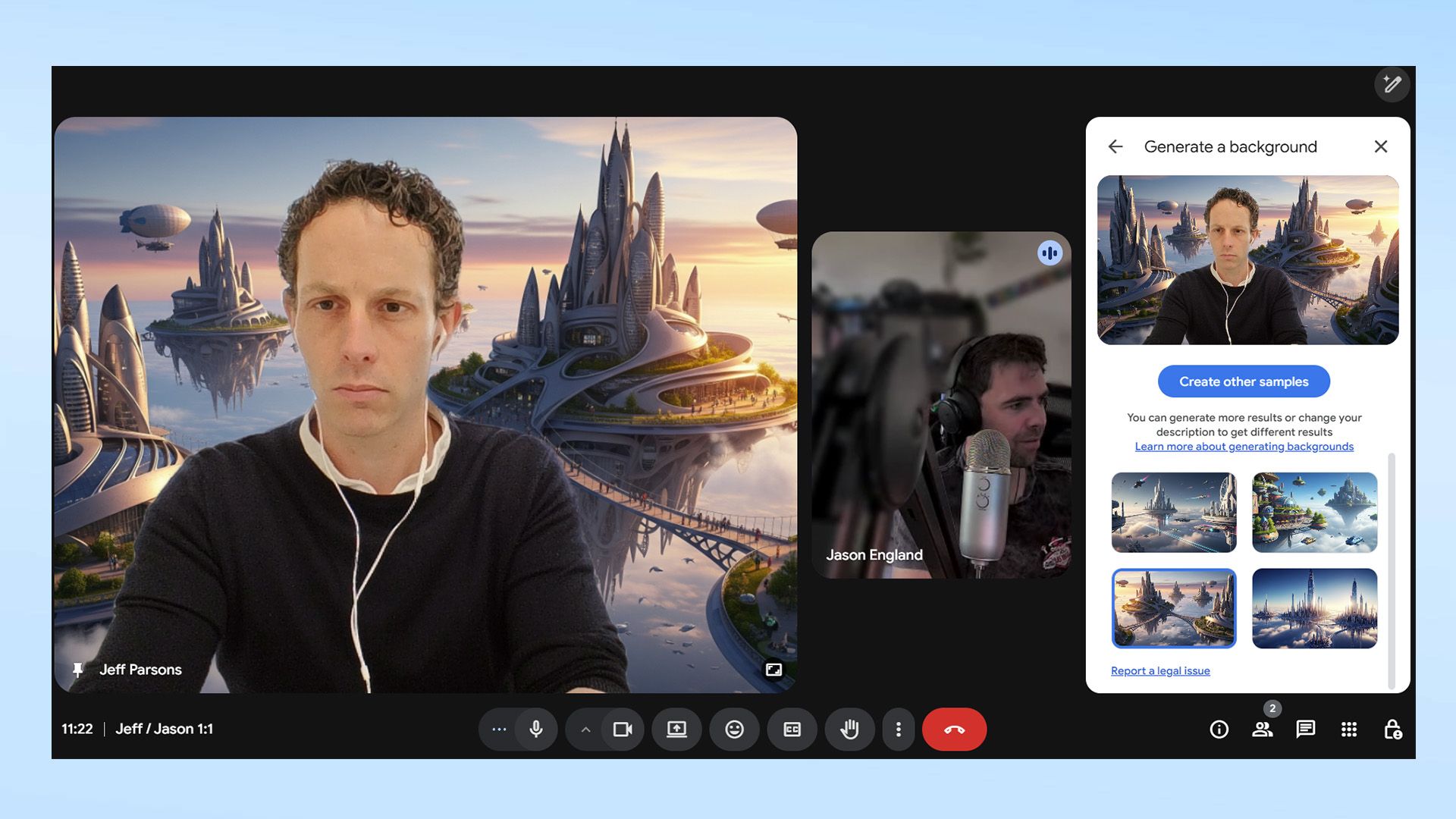Turn off your camera
1456x819 pixels.
[x=623, y=729]
